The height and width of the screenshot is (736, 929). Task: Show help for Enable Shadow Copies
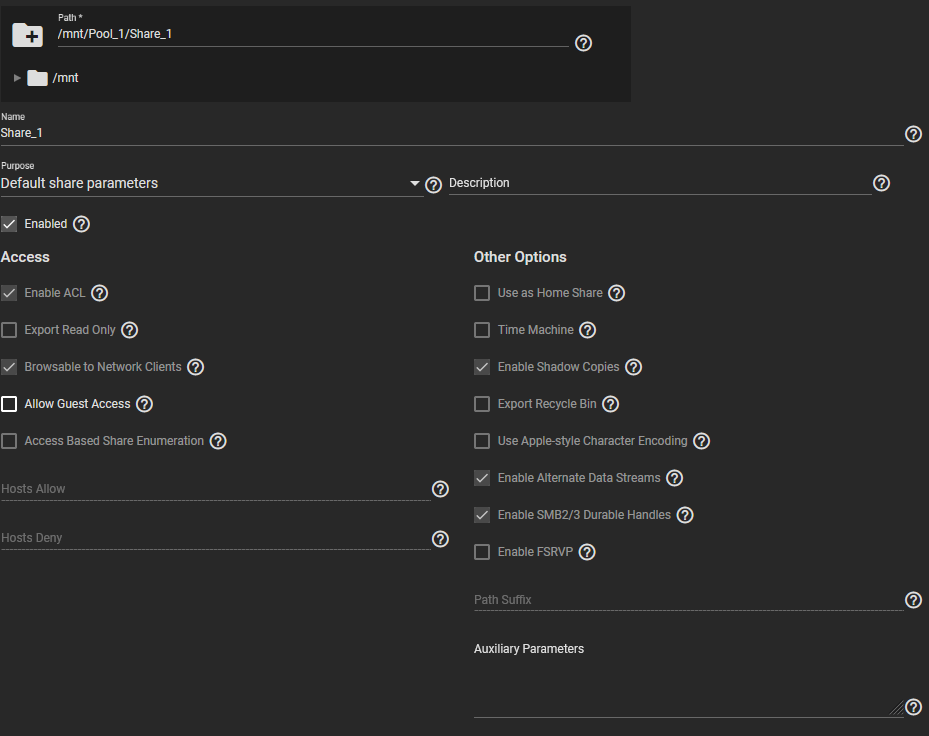(x=633, y=367)
